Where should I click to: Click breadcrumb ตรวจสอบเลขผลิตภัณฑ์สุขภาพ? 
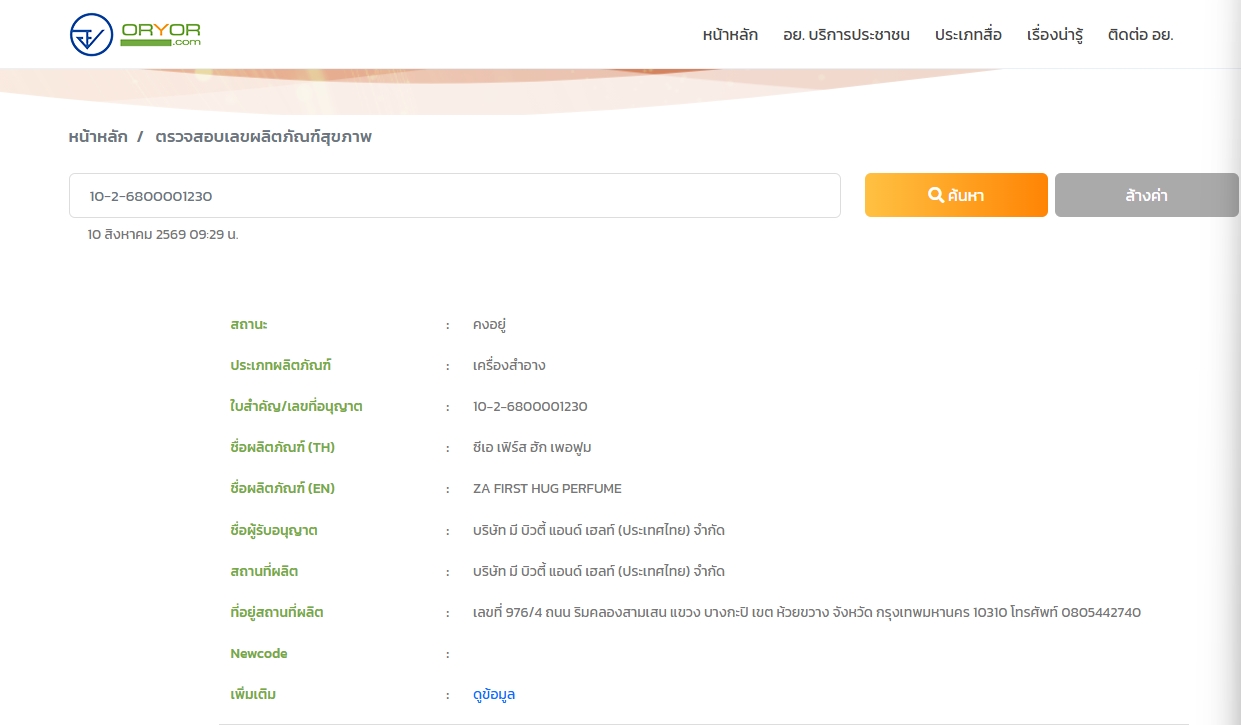coord(263,137)
